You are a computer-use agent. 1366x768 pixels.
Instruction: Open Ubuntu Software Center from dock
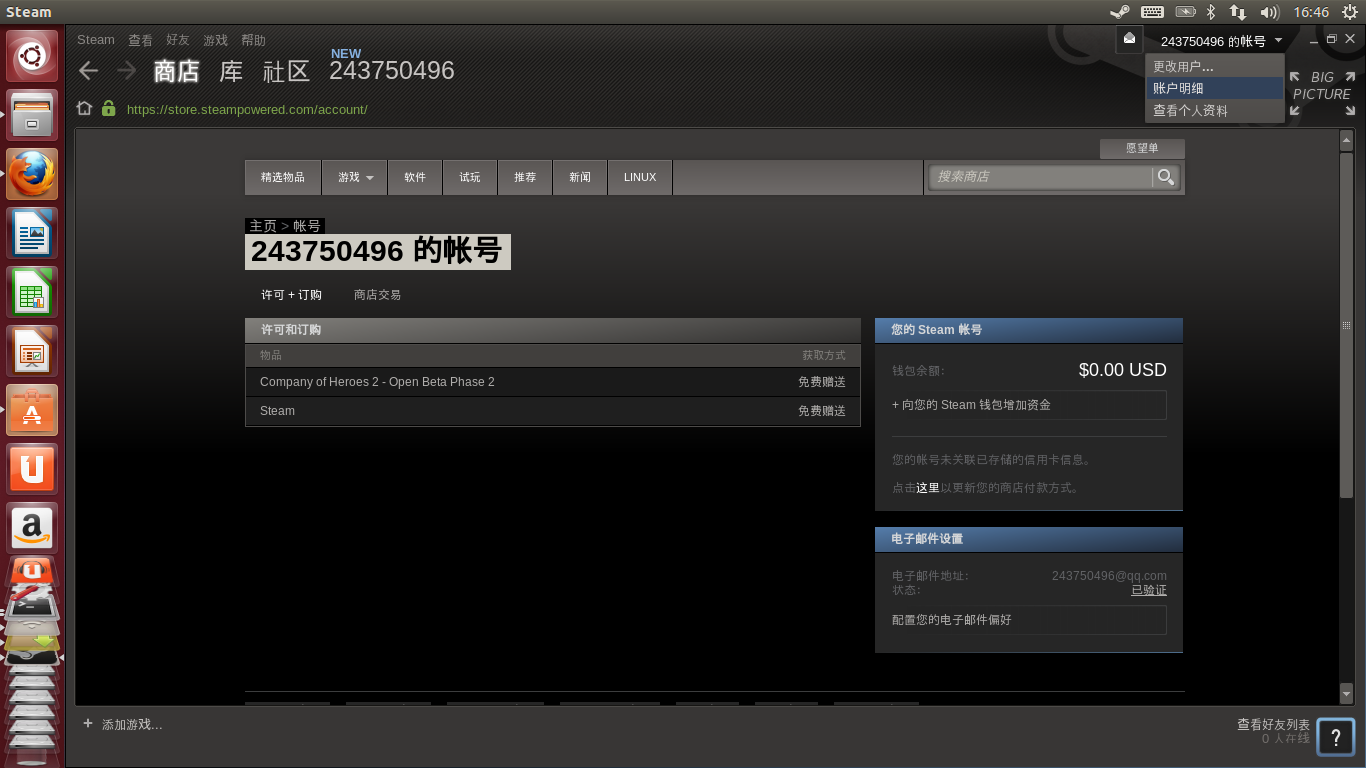(x=33, y=410)
